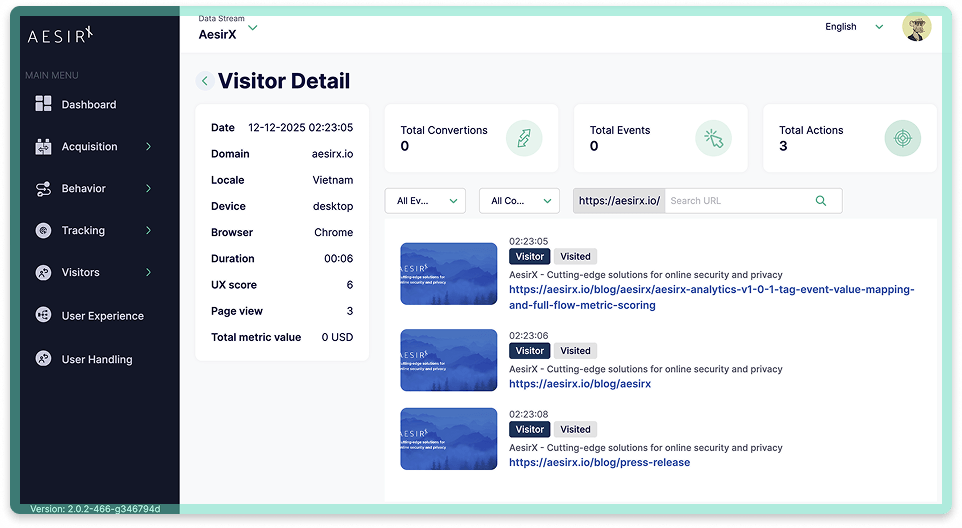Screen dimensions: 962x528
Task: Click the thumbnail of the 02:23:06 visit
Action: 448,360
